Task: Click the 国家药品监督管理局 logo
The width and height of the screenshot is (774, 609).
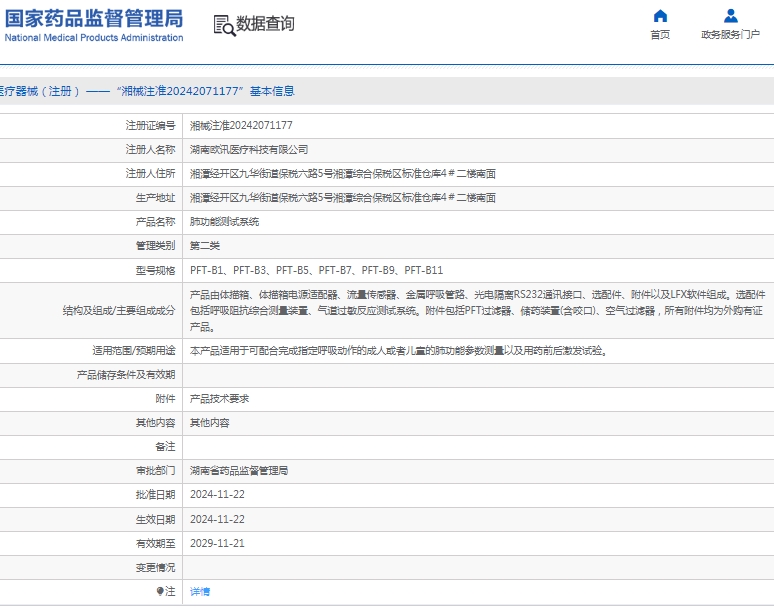Action: (94, 19)
